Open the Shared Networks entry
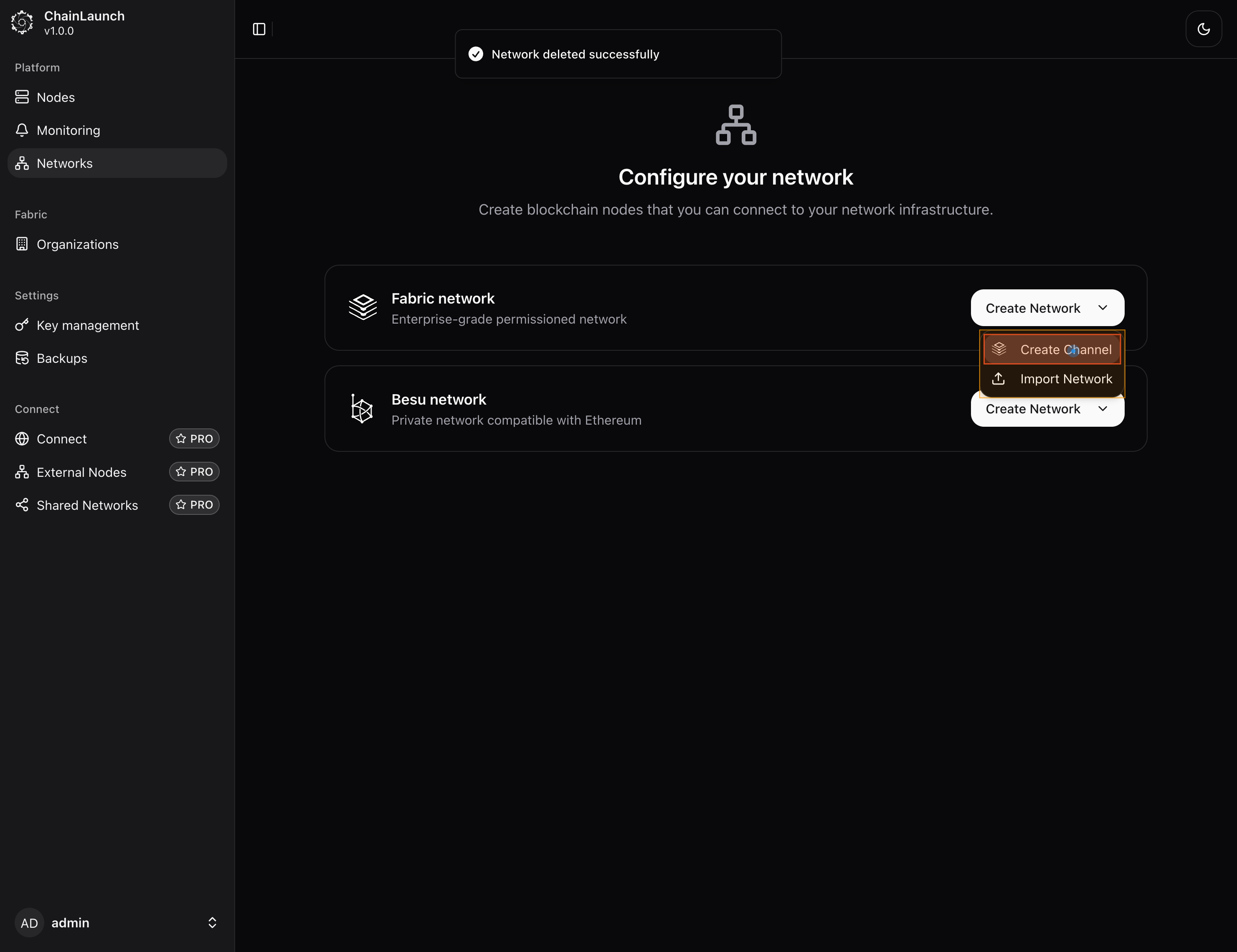 click(x=87, y=505)
